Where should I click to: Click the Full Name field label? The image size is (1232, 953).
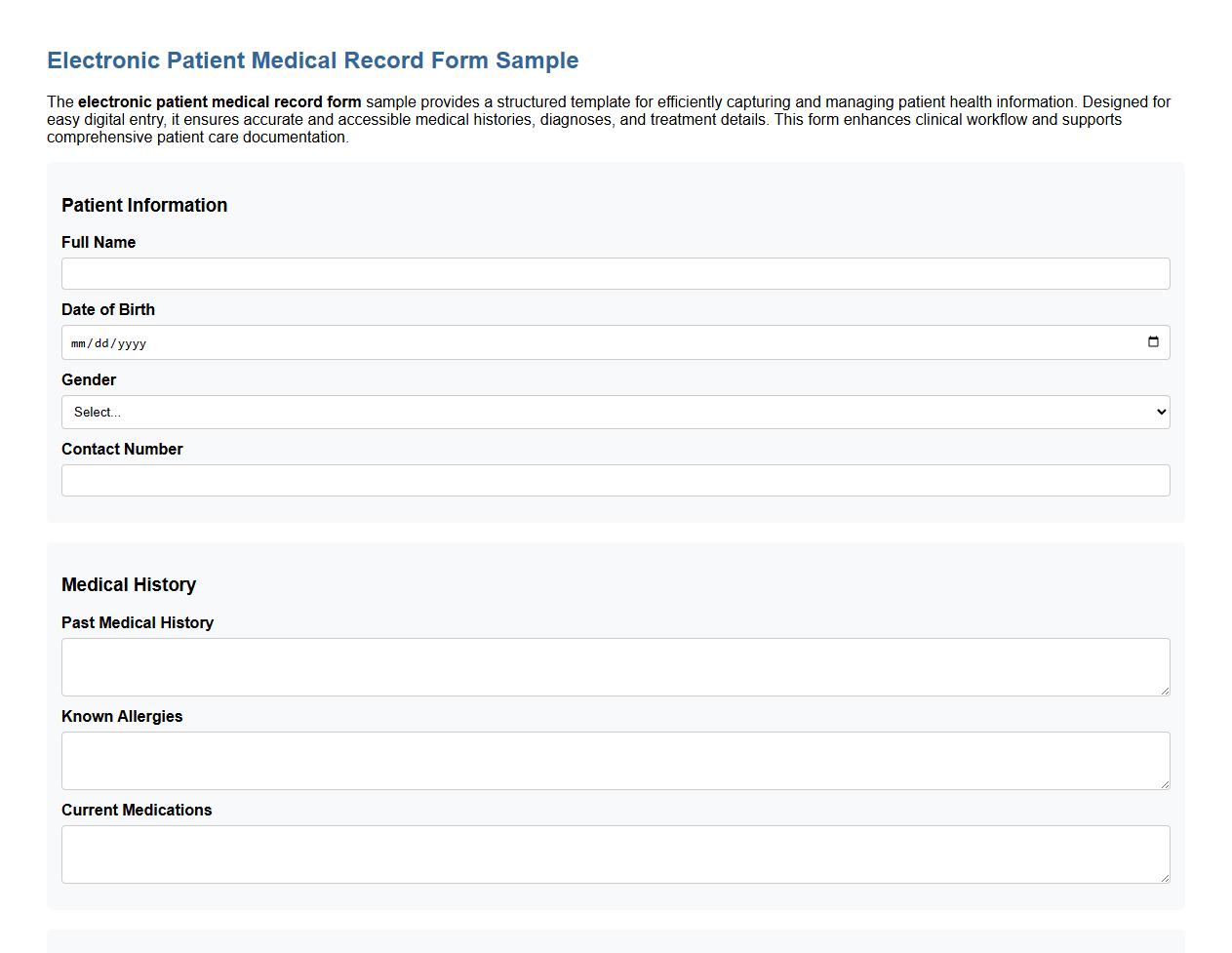[x=99, y=242]
